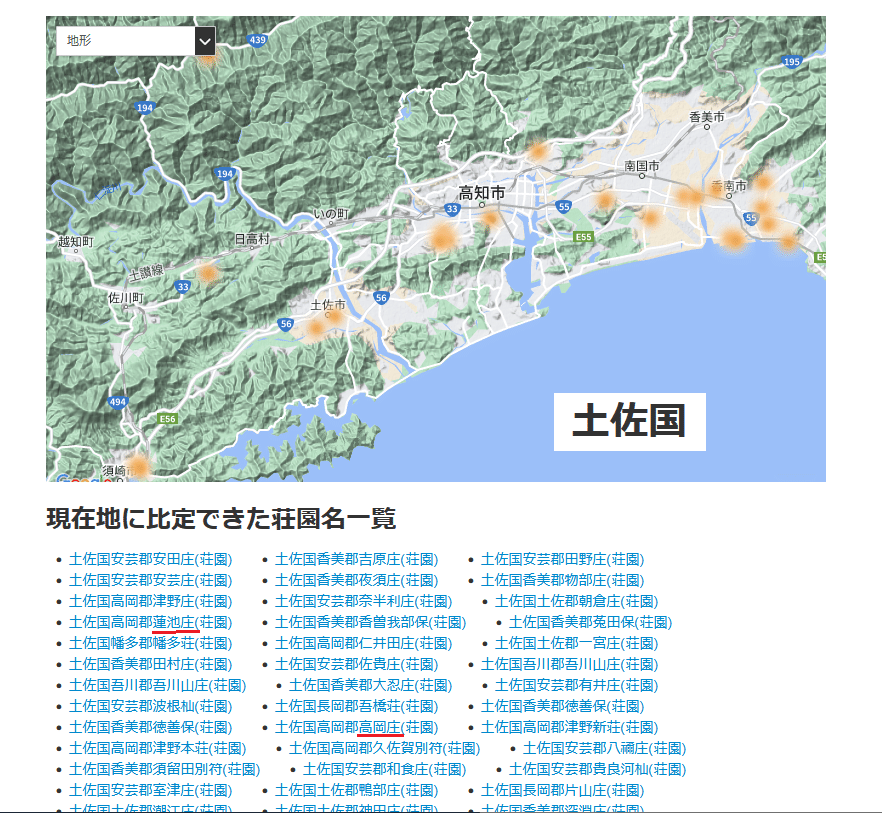
Task: Click the 佐川町 label on map
Action: (125, 298)
